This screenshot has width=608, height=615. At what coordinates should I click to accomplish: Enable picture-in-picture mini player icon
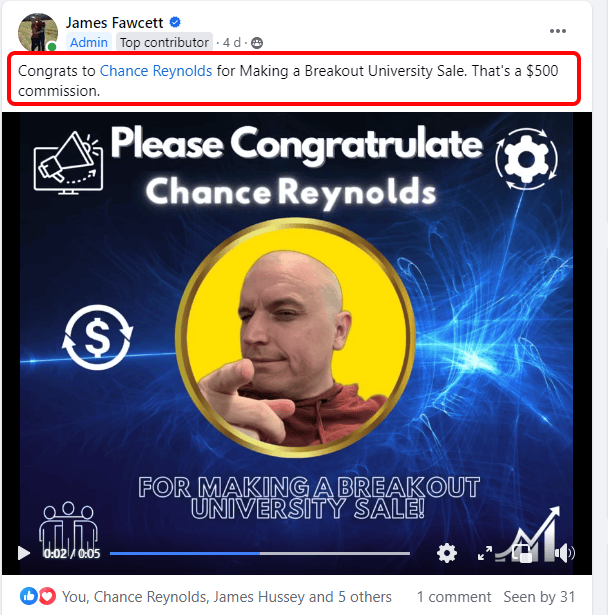[x=522, y=553]
